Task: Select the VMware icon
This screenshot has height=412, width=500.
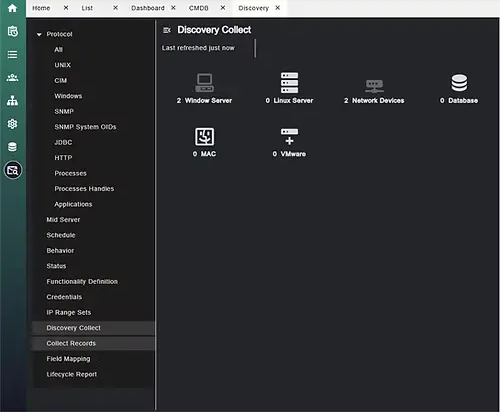Action: (289, 136)
